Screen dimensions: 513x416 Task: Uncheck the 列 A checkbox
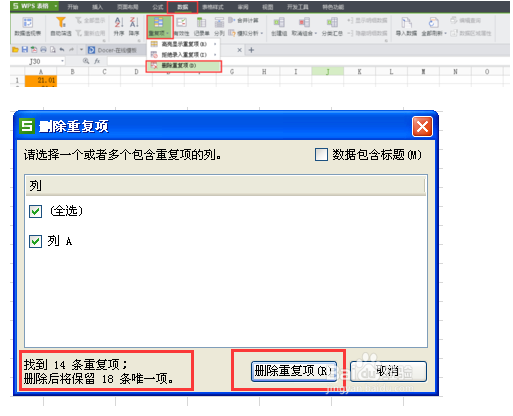35,241
